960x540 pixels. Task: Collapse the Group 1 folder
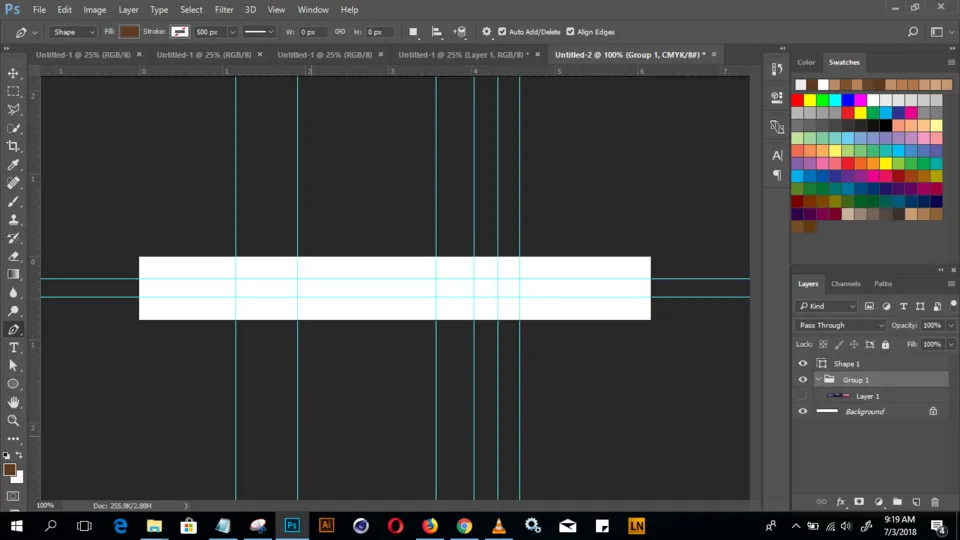click(819, 380)
